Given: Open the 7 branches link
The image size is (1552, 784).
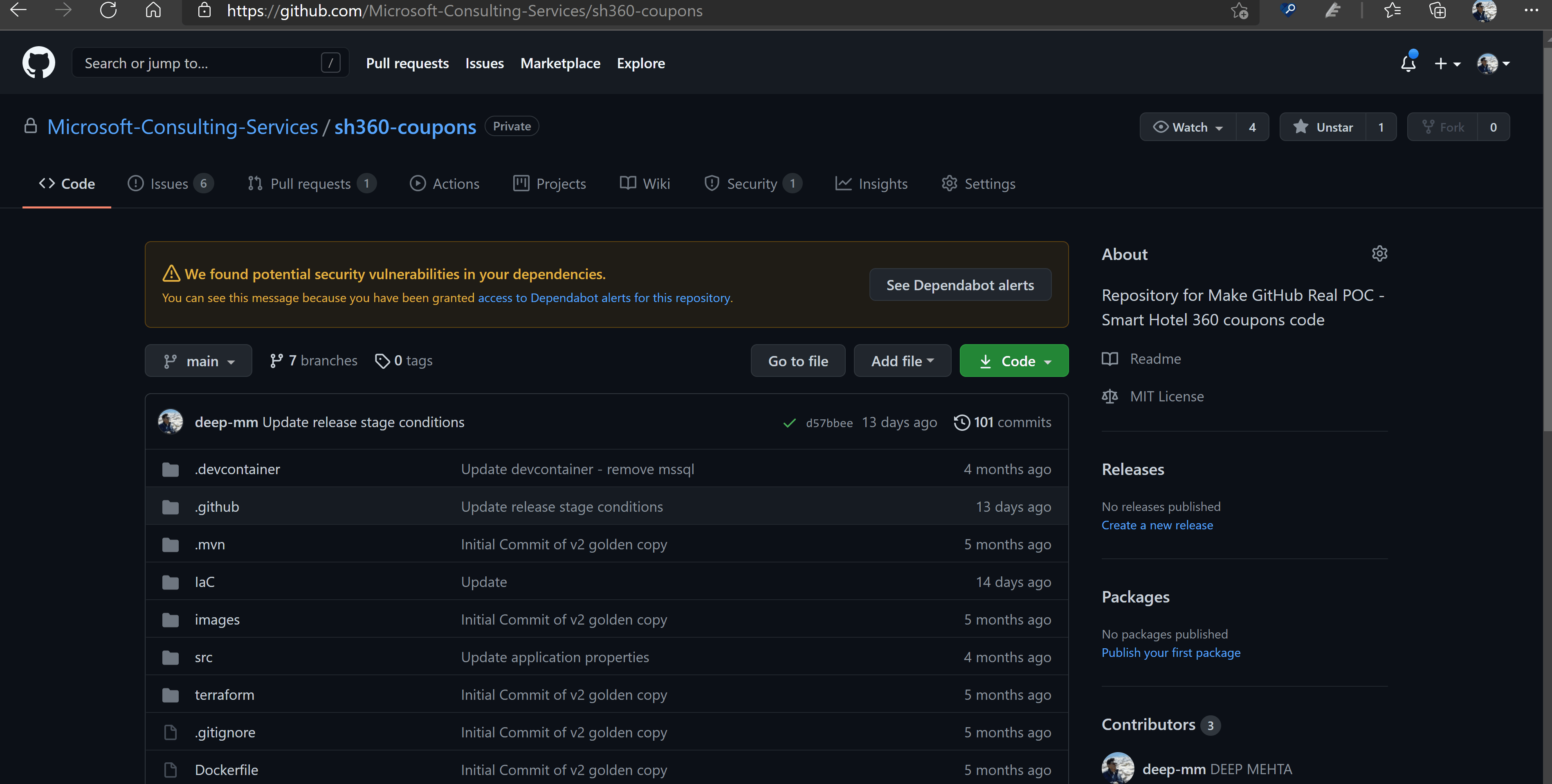Looking at the screenshot, I should 313,360.
